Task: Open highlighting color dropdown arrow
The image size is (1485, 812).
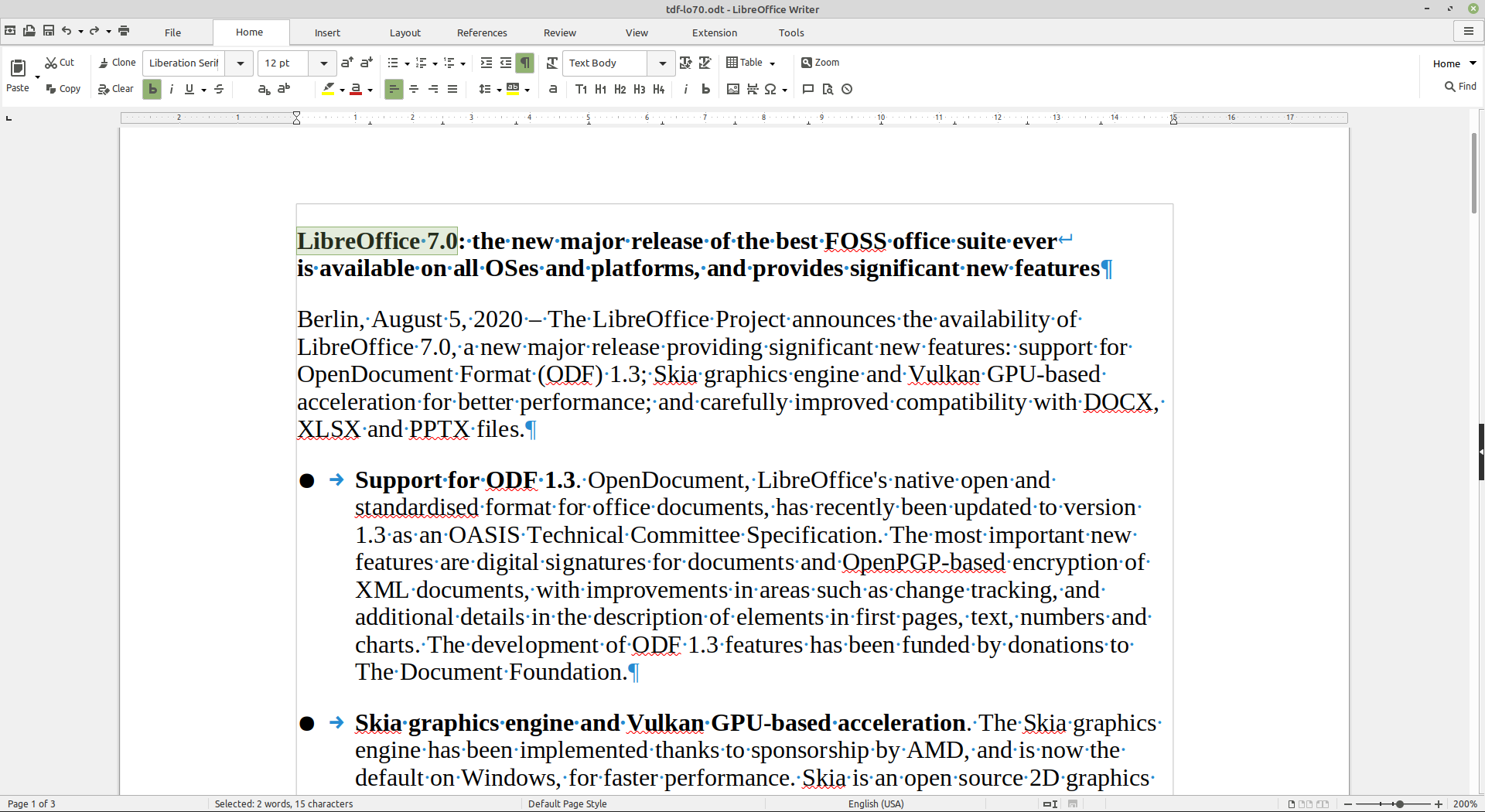Action: 342,90
